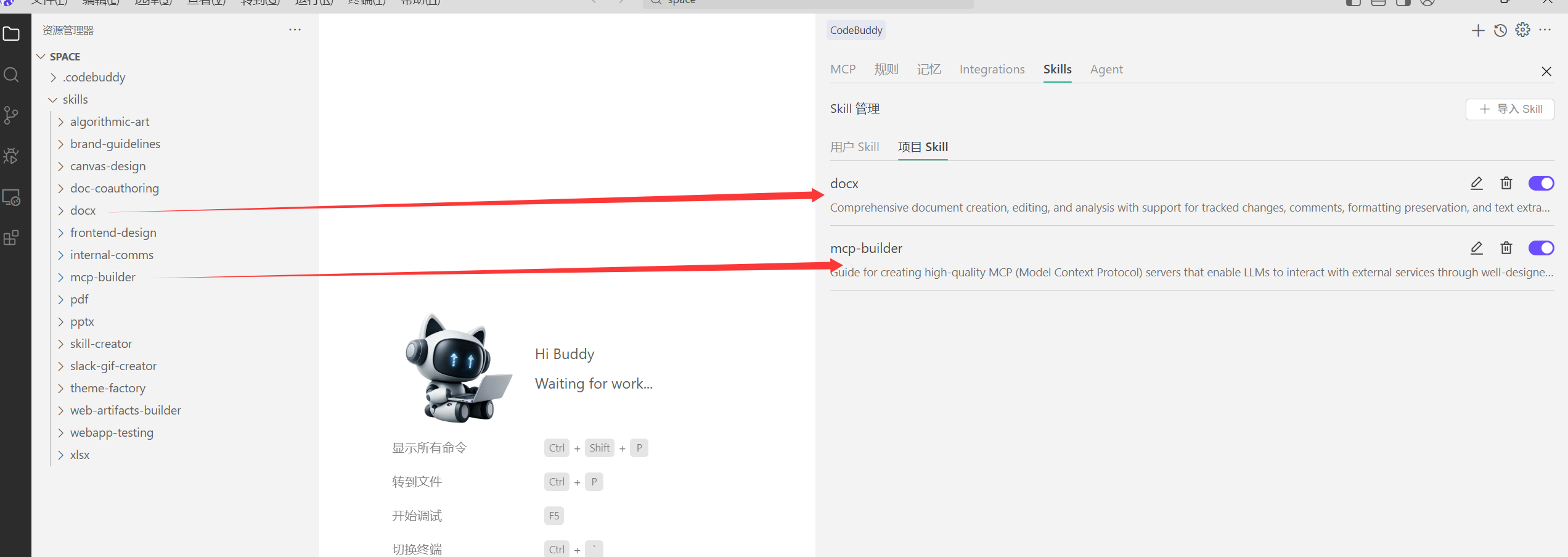Select the skill-creator folder
Viewport: 1568px width, 557px height.
coord(101,344)
